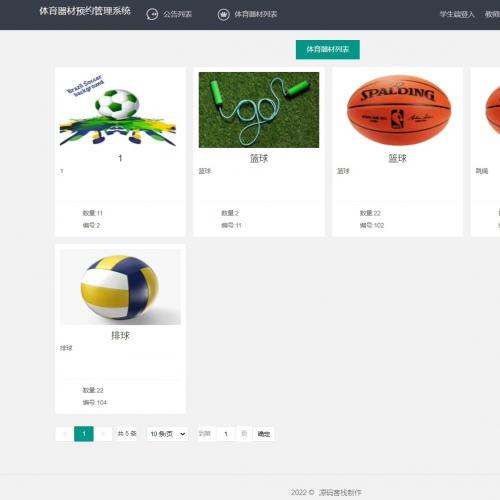Screen dimensions: 500x500
Task: Select page 1 in the pagination
Action: point(84,434)
